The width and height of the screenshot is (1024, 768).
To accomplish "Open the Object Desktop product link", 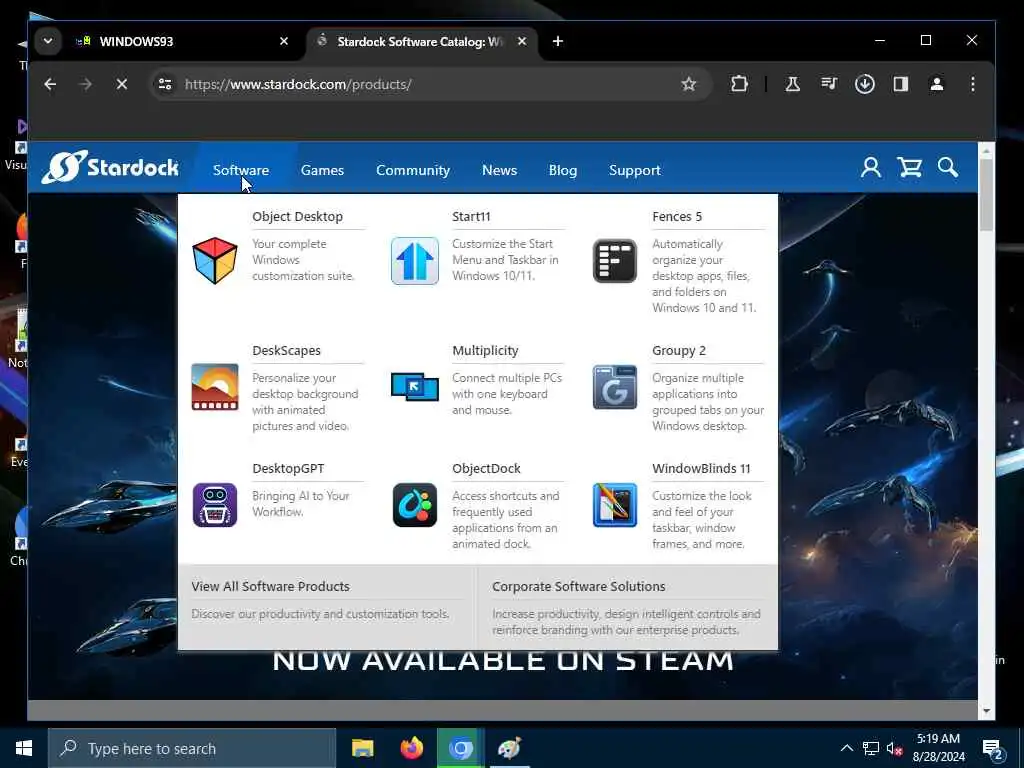I will pyautogui.click(x=297, y=216).
